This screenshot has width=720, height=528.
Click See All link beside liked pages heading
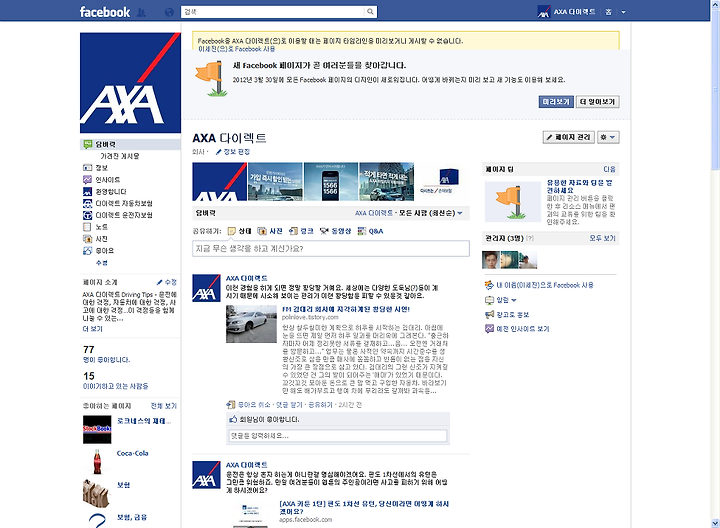pyautogui.click(x=164, y=406)
